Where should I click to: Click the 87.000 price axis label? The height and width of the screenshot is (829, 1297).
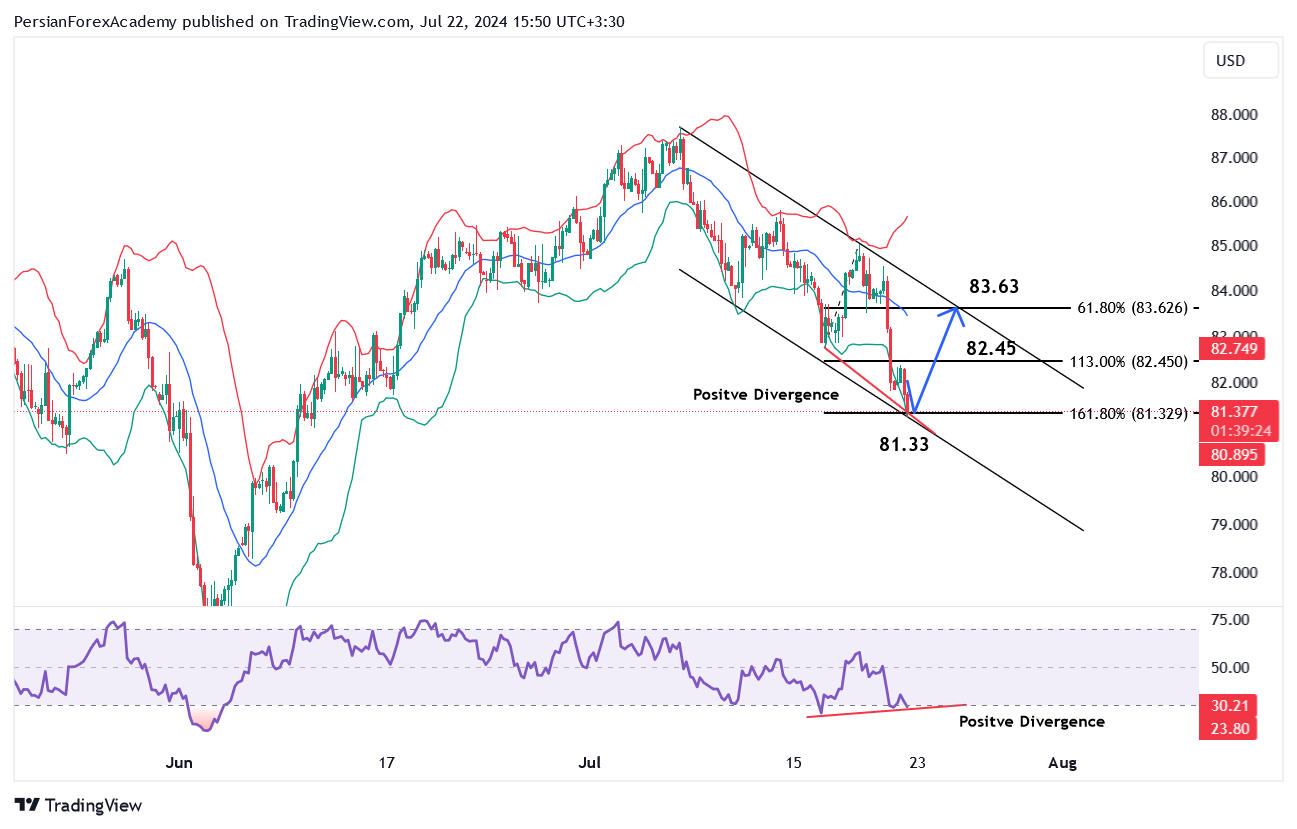pos(1232,158)
